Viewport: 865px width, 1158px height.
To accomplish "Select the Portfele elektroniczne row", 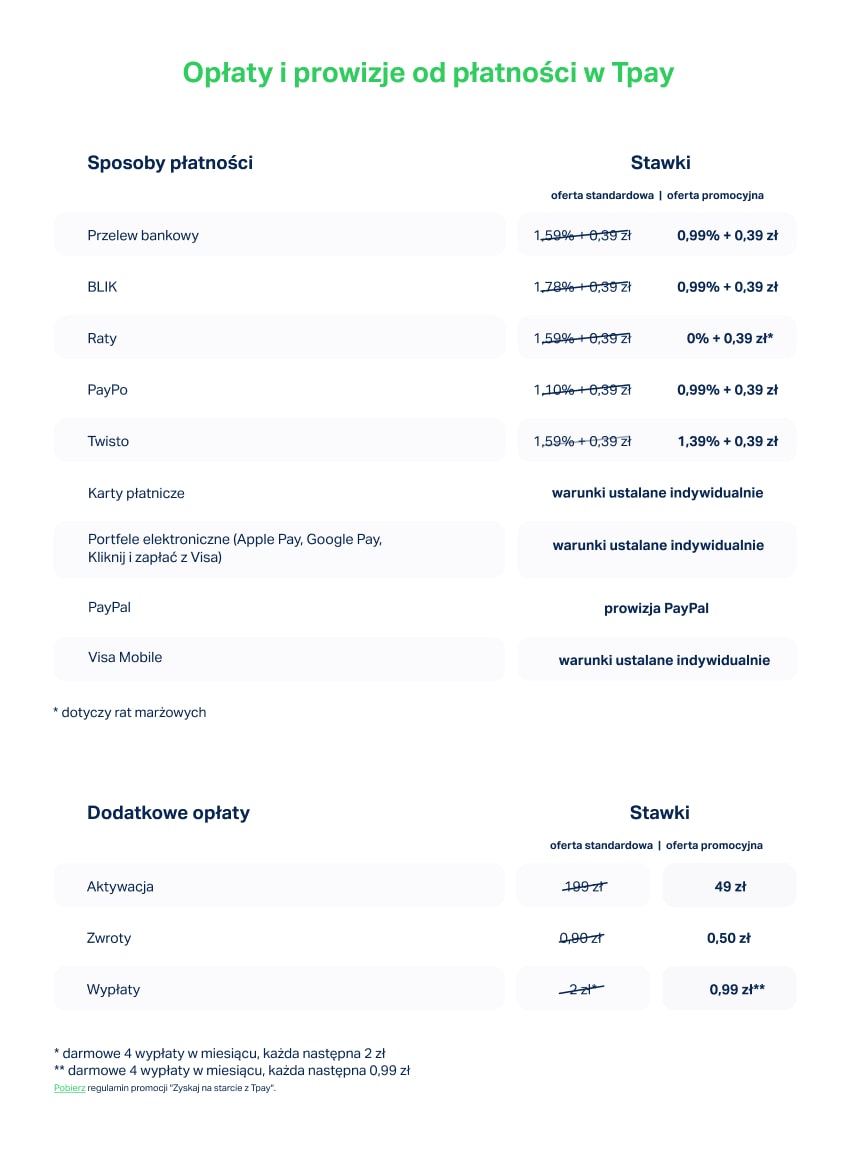I will [x=279, y=548].
